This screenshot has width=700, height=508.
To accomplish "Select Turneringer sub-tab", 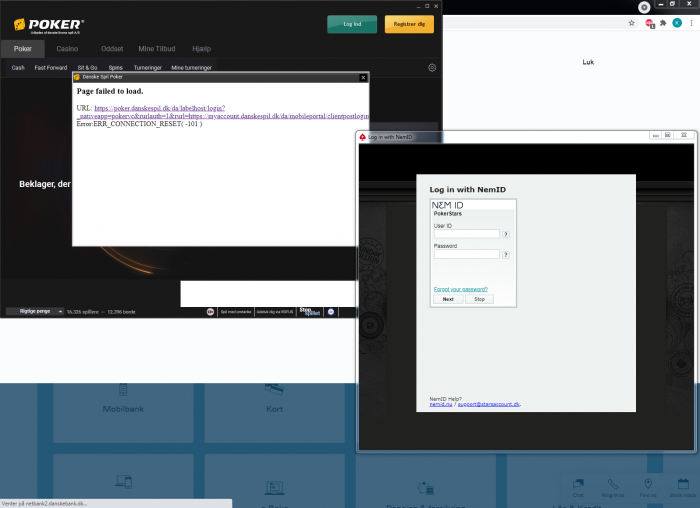I will pyautogui.click(x=148, y=68).
